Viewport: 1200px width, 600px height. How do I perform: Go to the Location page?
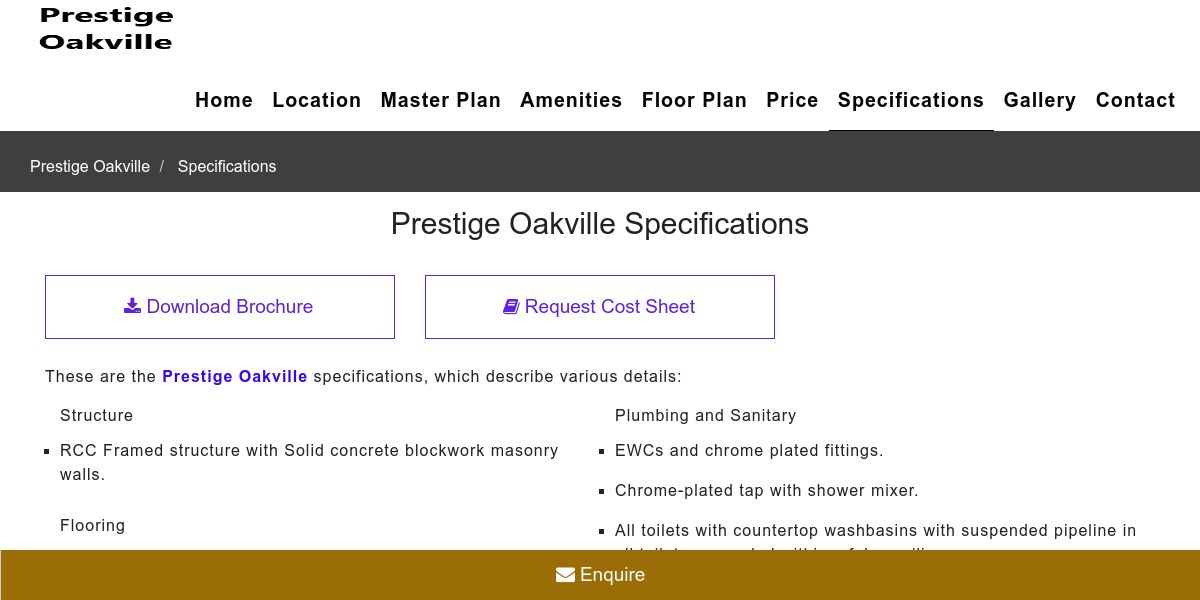tap(316, 100)
